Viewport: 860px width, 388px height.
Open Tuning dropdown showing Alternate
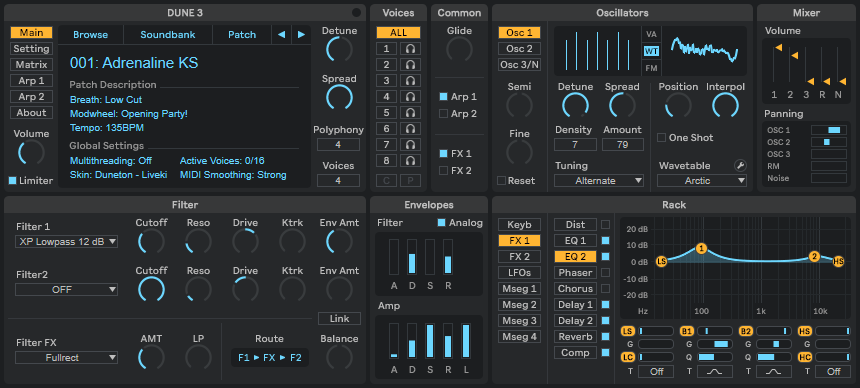599,181
